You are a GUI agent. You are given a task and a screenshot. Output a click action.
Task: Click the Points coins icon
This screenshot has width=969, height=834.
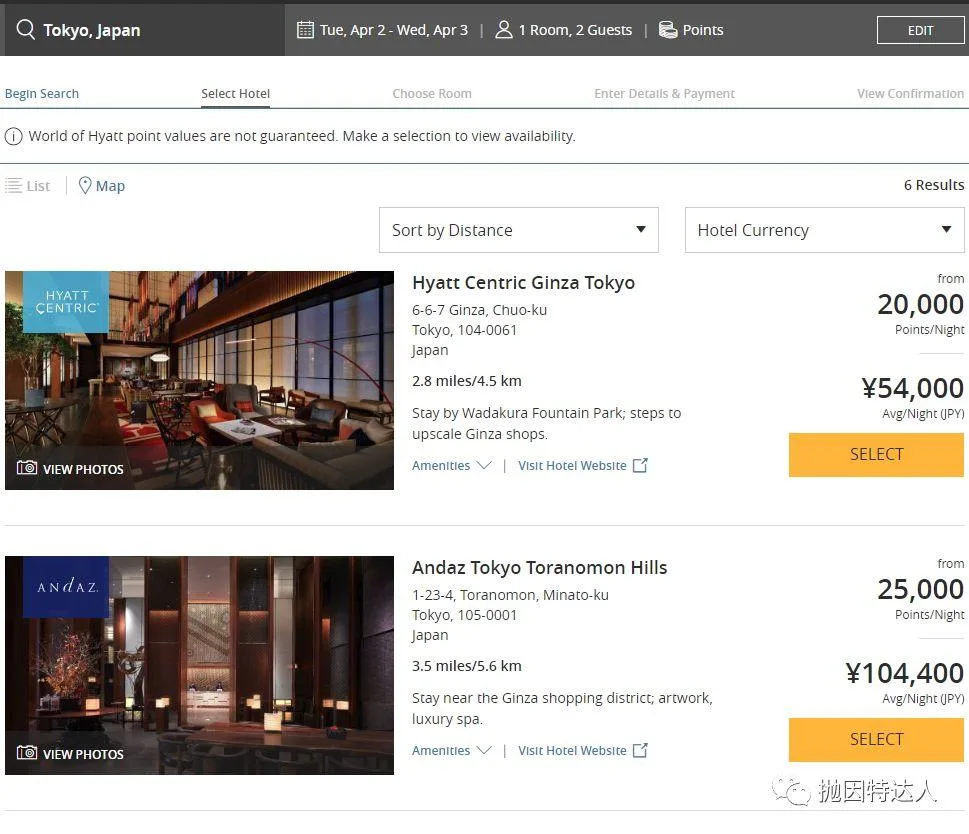[668, 30]
